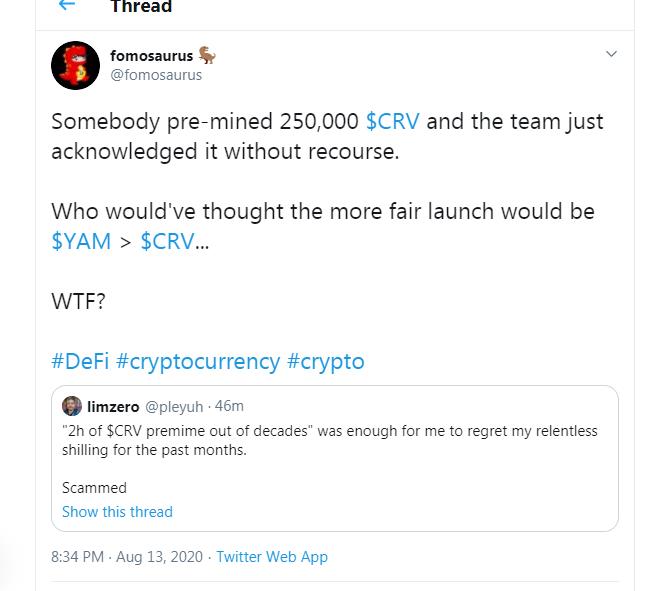Open the fomosaurus display name

(152, 56)
